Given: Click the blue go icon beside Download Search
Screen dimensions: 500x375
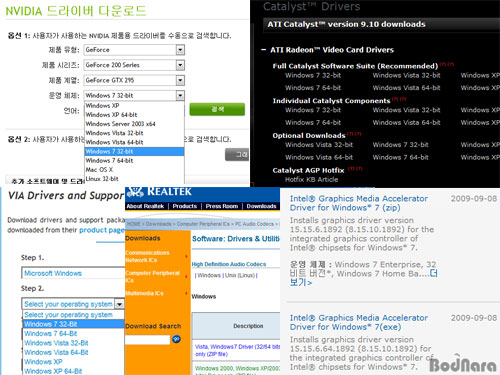Looking at the screenshot, I should [x=176, y=339].
